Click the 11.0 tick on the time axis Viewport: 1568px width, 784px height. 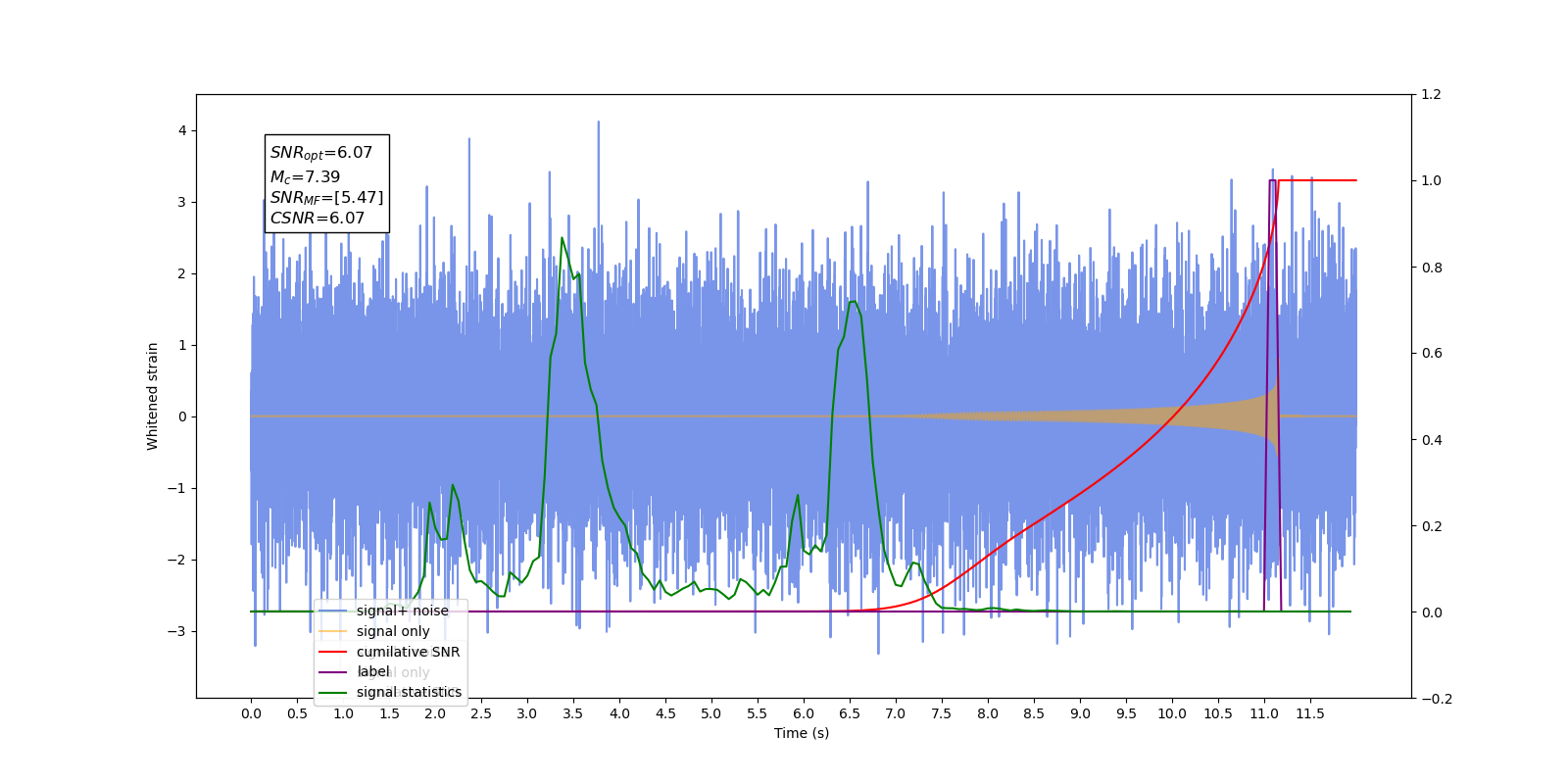tap(1264, 713)
